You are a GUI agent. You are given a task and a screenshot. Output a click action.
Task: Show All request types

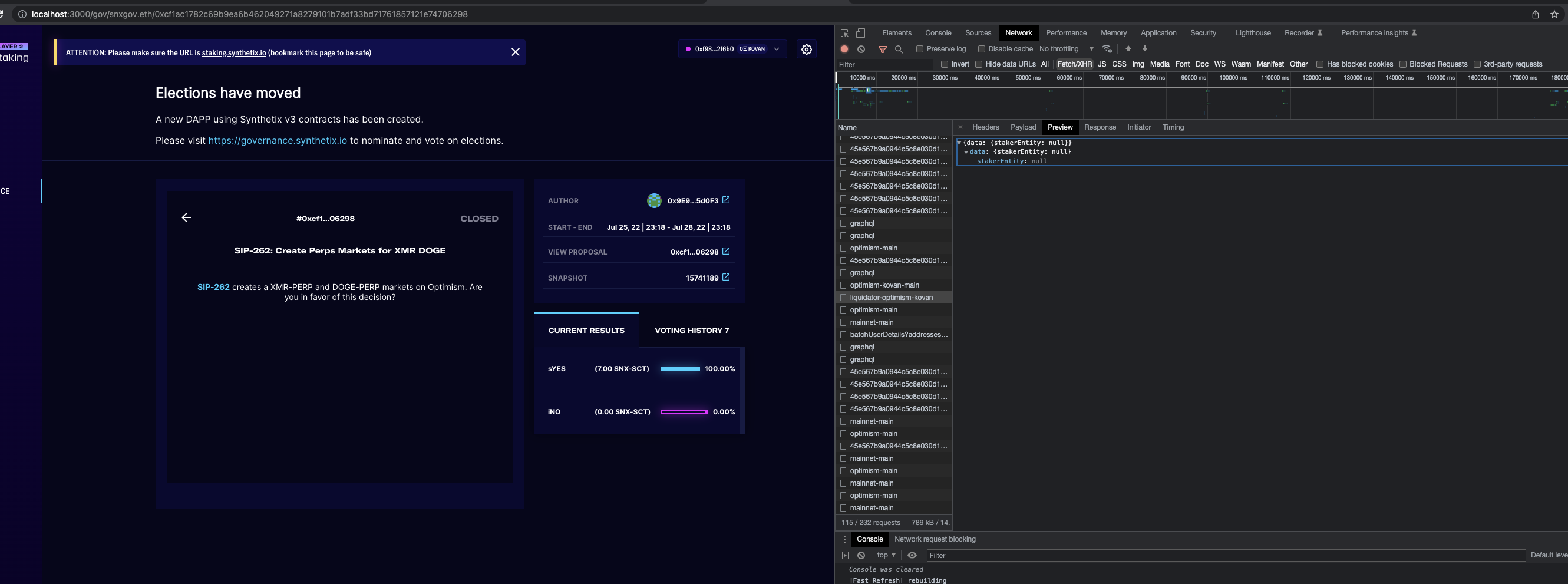(x=1045, y=64)
